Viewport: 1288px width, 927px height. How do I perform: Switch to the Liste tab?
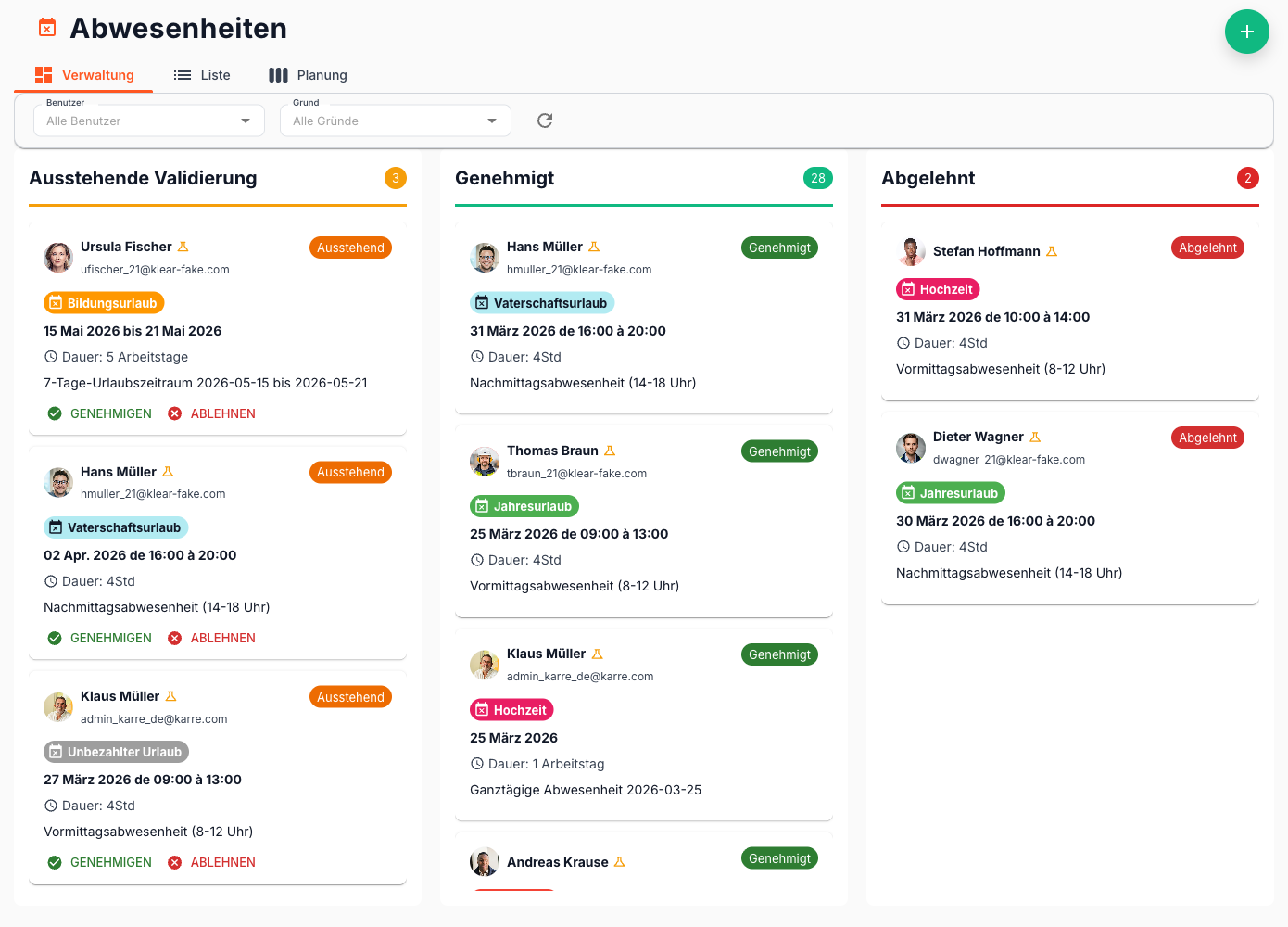pyautogui.click(x=203, y=75)
